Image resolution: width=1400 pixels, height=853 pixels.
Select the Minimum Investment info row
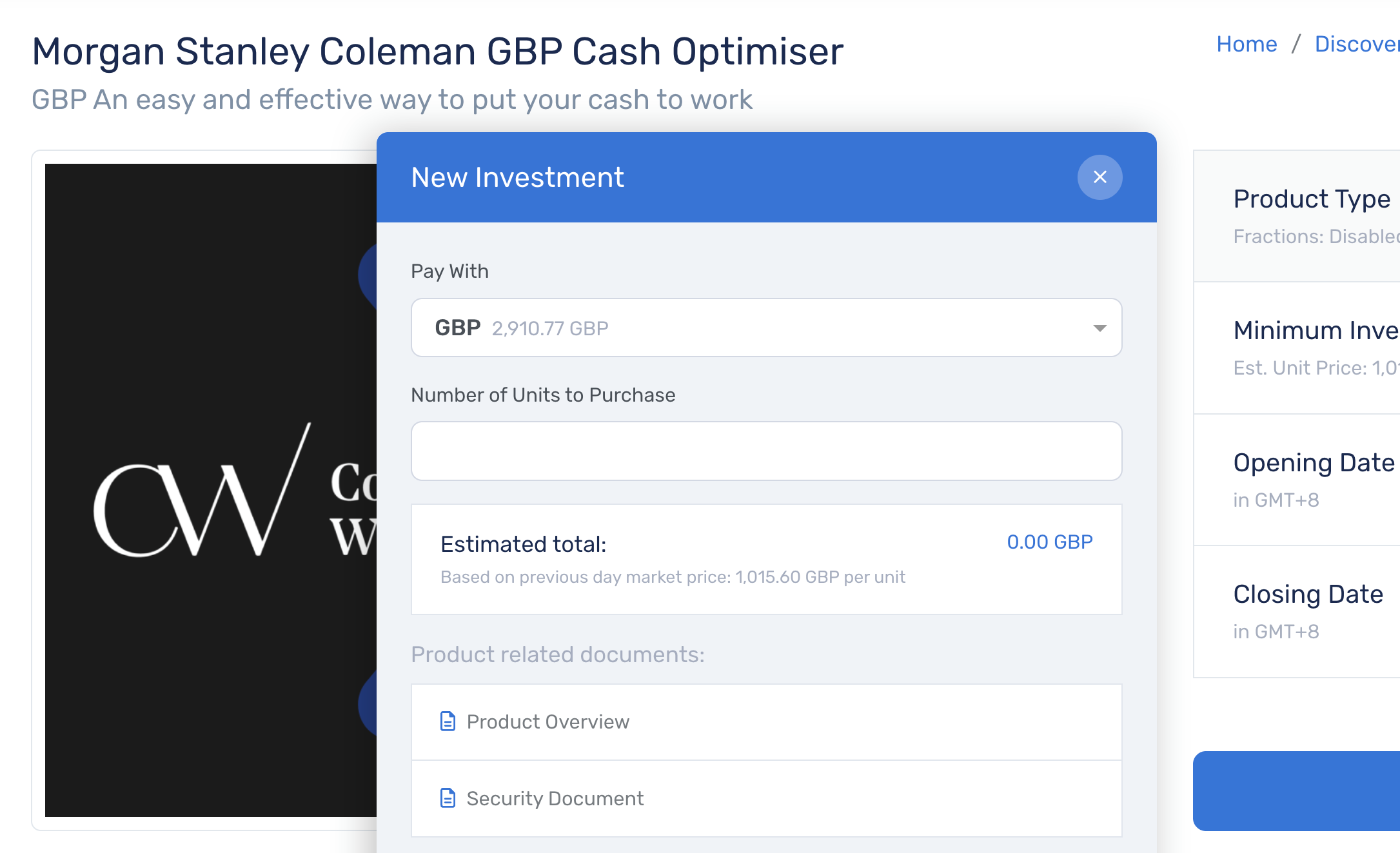[1296, 348]
